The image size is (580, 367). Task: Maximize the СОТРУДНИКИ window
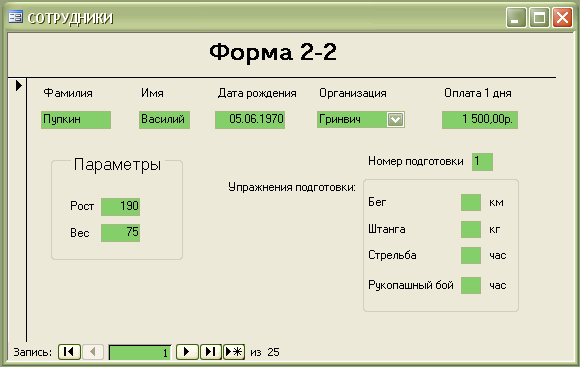(539, 17)
